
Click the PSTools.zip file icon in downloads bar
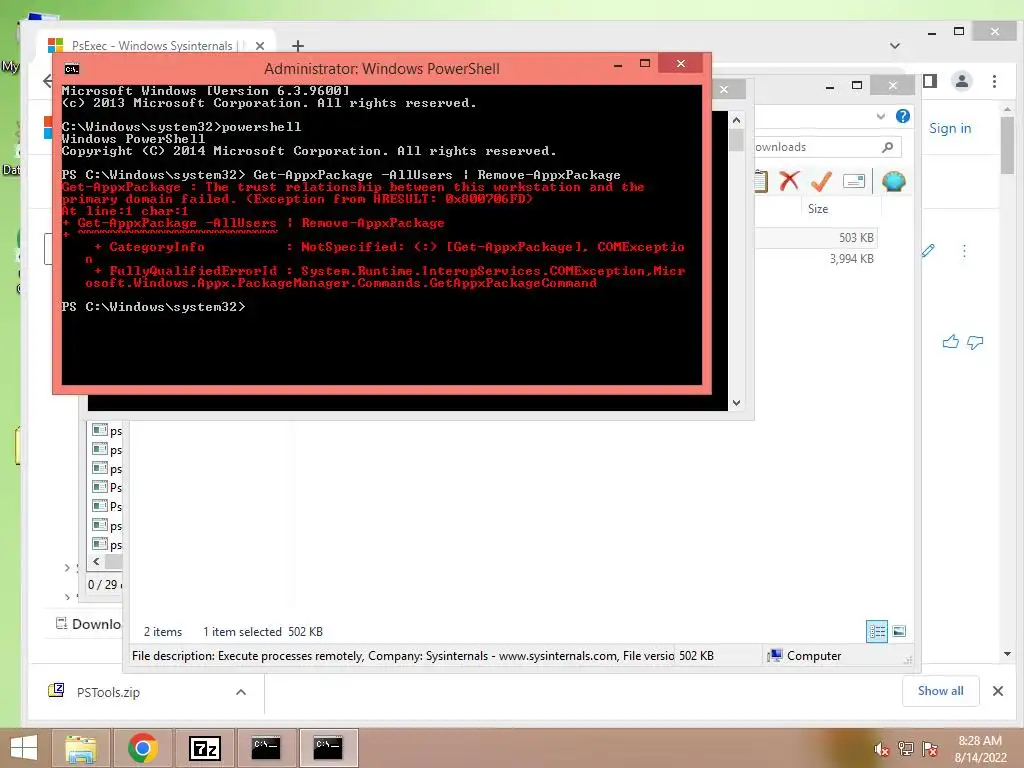click(x=56, y=691)
